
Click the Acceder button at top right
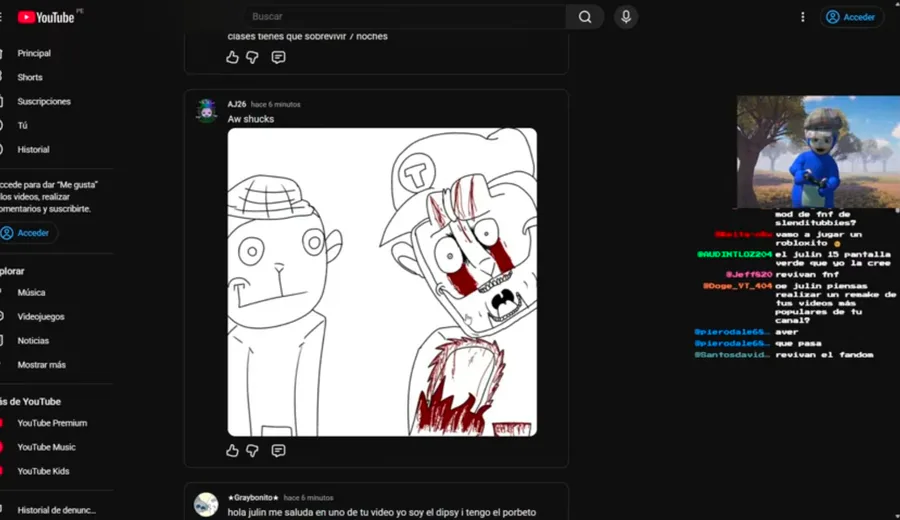click(x=851, y=17)
